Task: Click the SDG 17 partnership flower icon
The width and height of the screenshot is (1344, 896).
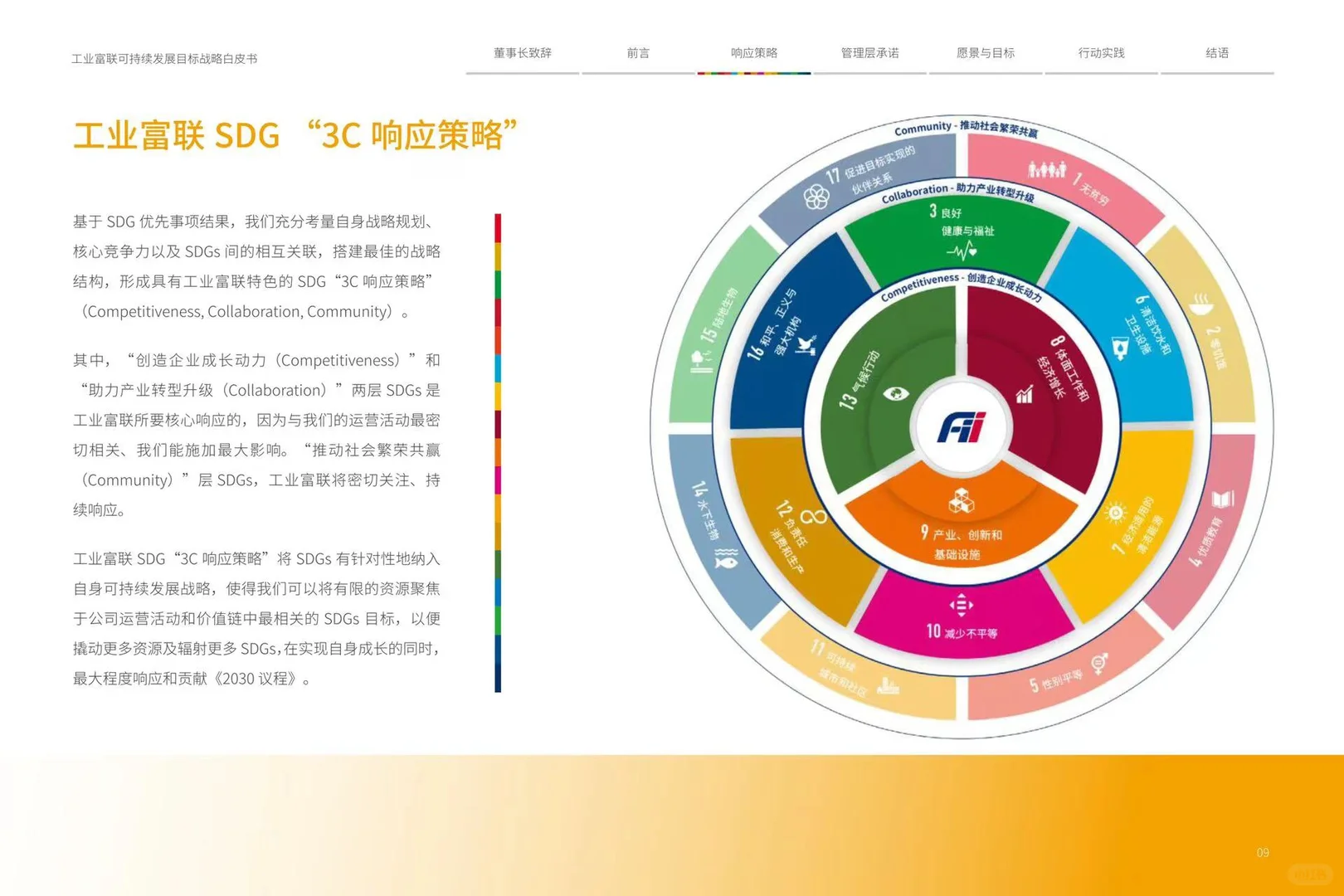Action: click(816, 197)
